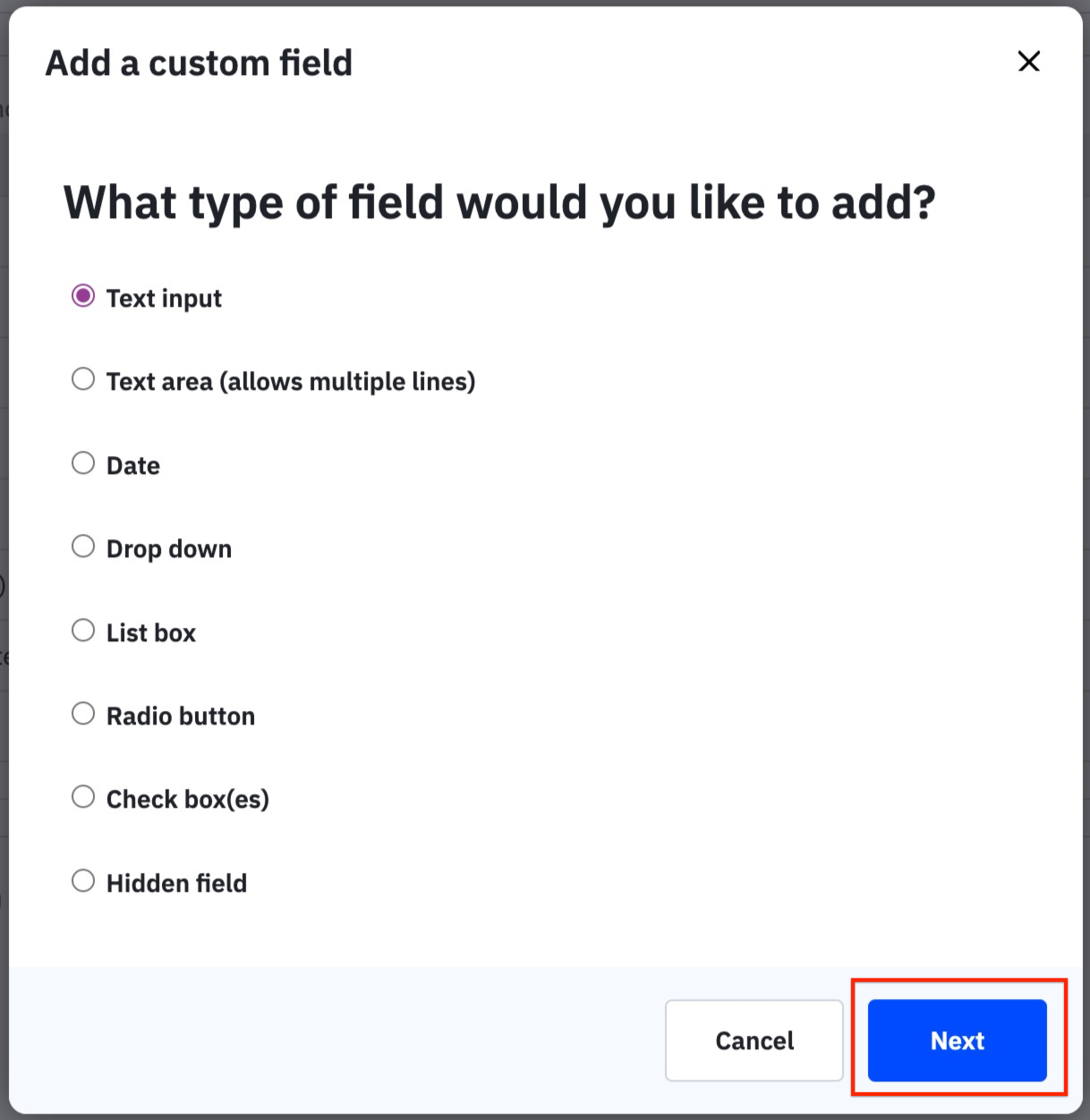Click the Hidden field label text
The image size is (1090, 1120).
click(176, 883)
